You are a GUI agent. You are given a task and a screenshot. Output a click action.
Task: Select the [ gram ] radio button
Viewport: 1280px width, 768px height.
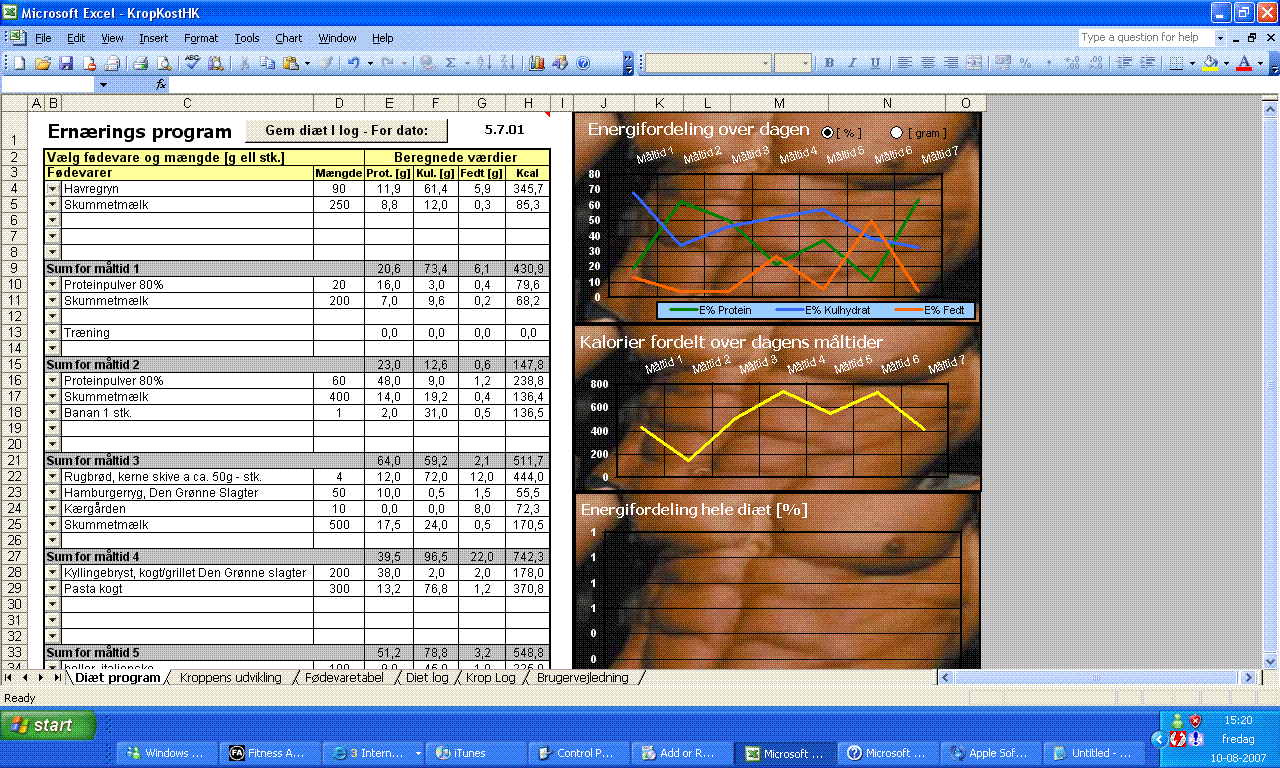(x=896, y=133)
